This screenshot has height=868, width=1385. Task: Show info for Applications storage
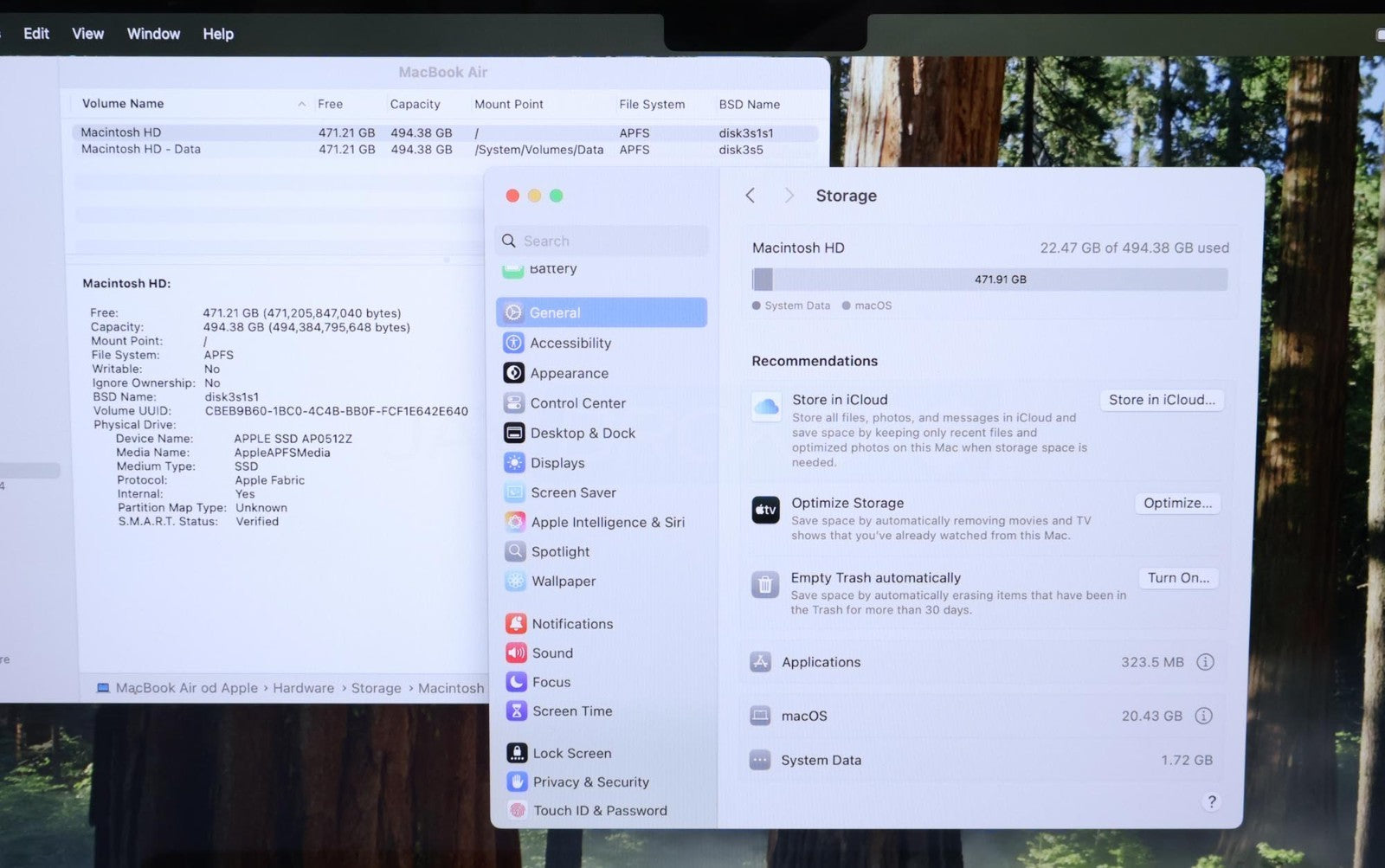click(x=1205, y=662)
